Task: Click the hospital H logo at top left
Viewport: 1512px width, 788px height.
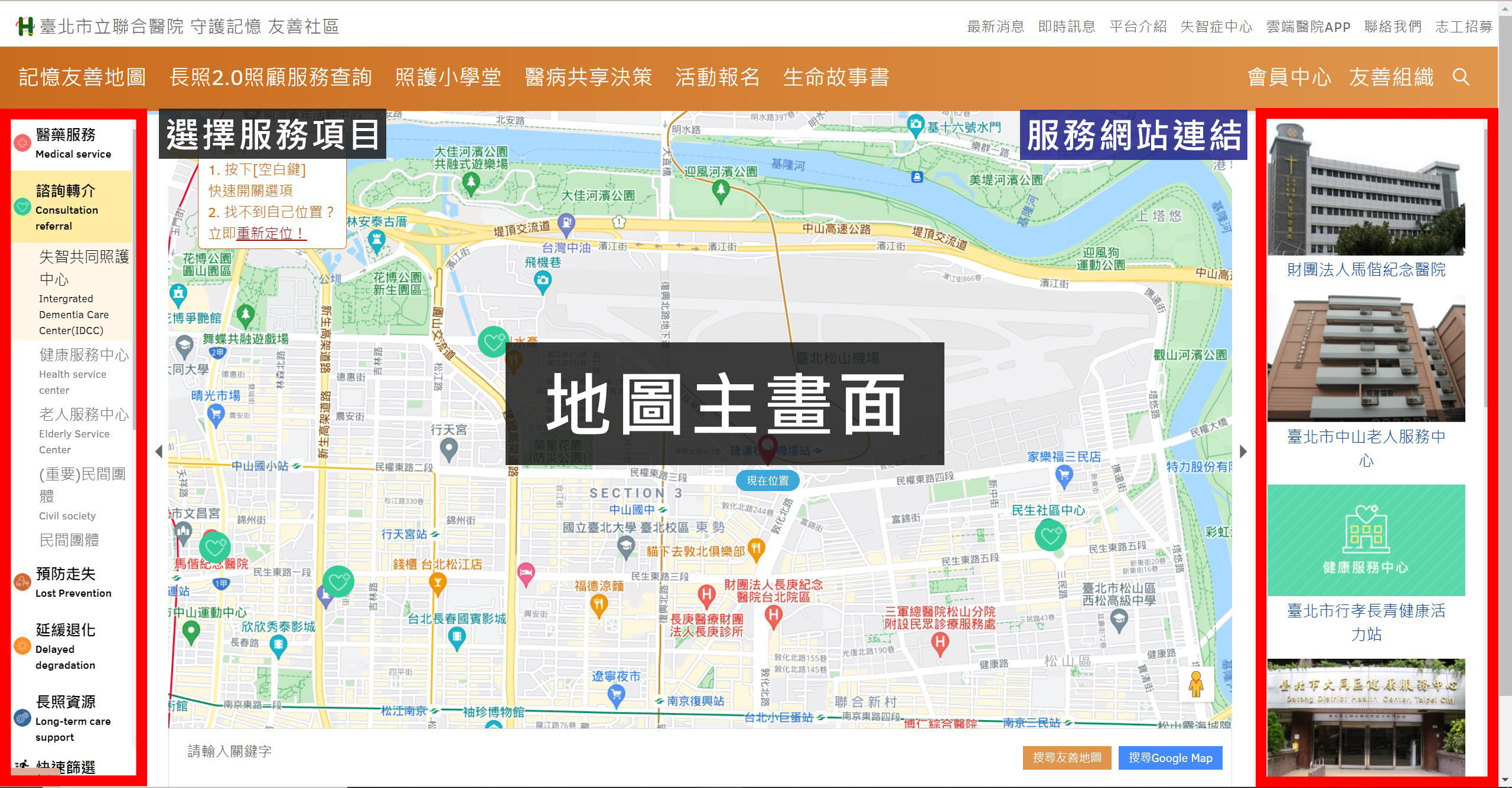Action: tap(25, 25)
